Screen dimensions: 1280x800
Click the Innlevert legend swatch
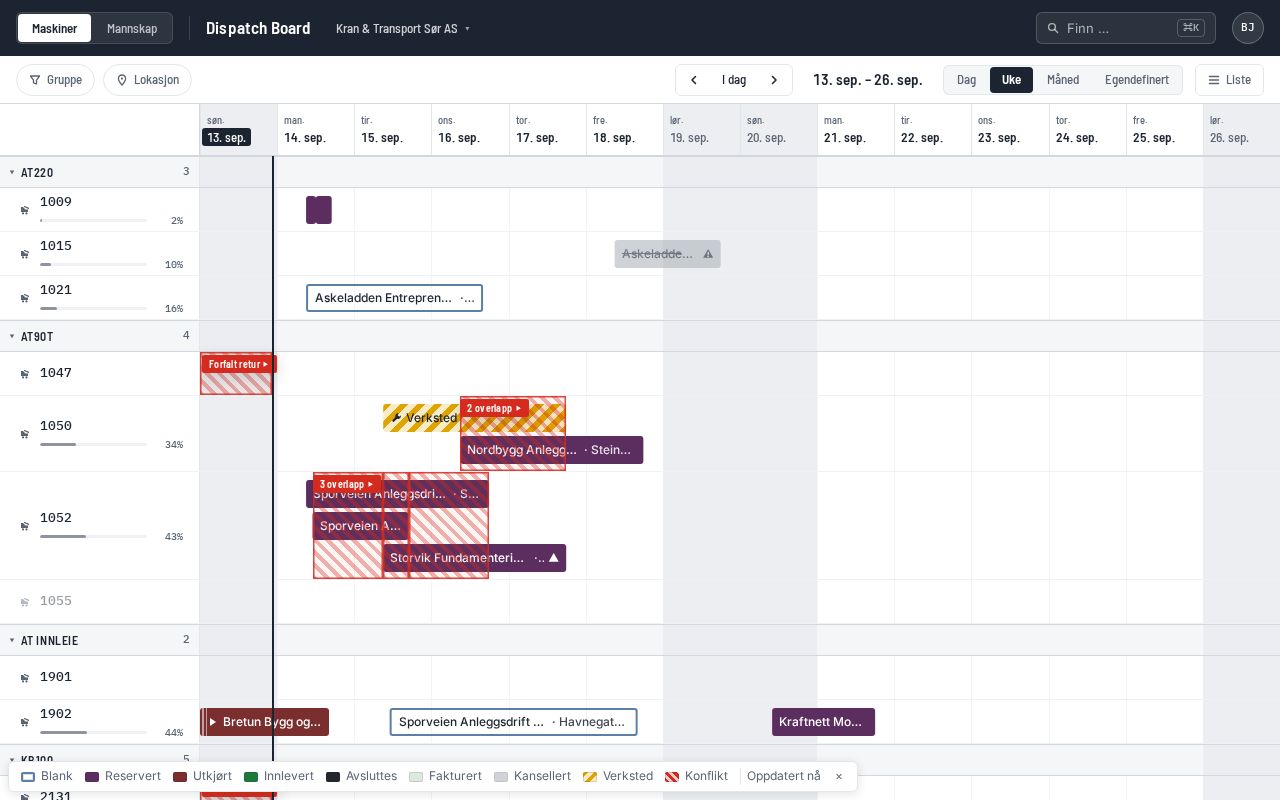click(x=251, y=776)
